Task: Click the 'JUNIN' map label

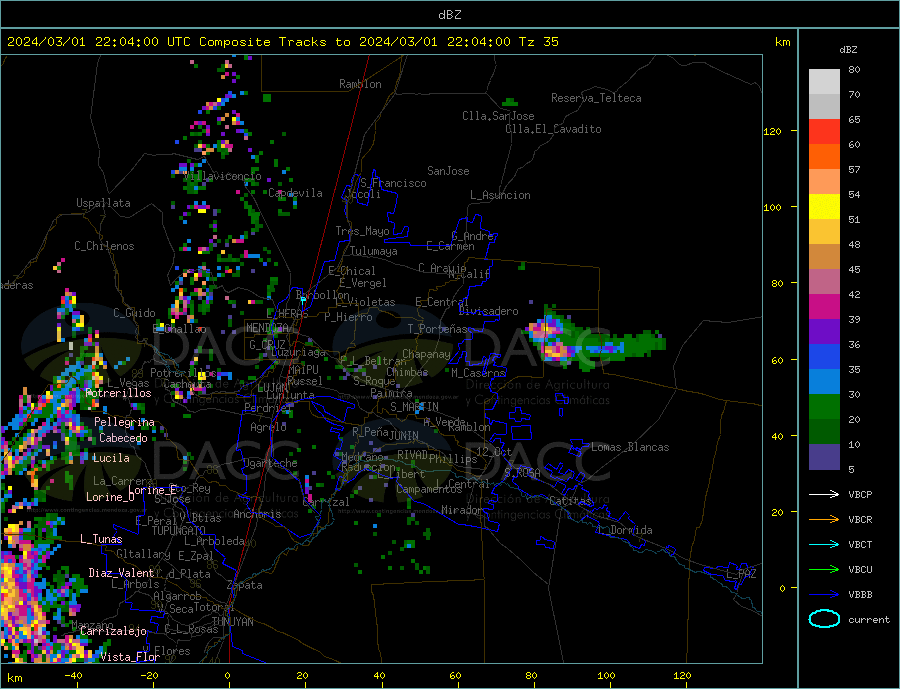Action: 404,436
